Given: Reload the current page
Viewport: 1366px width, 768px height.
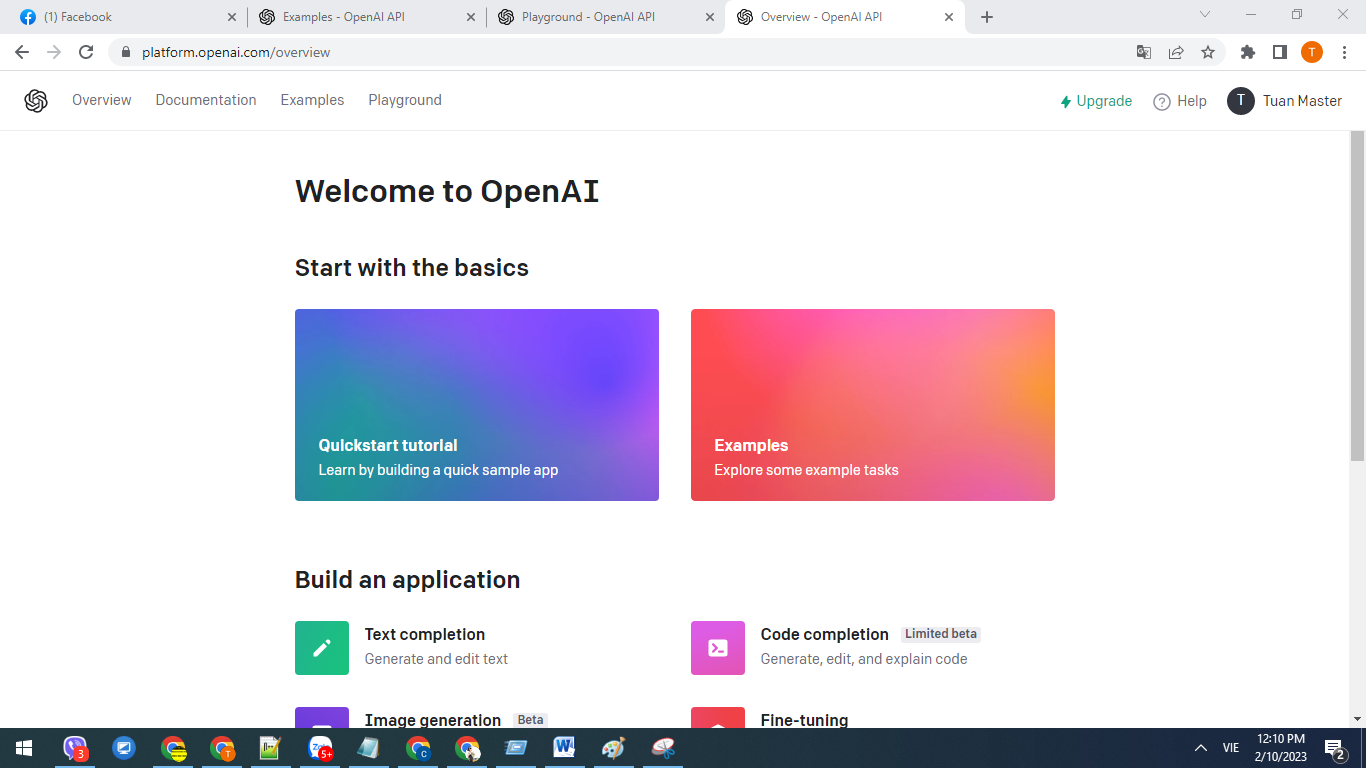Looking at the screenshot, I should pos(86,52).
